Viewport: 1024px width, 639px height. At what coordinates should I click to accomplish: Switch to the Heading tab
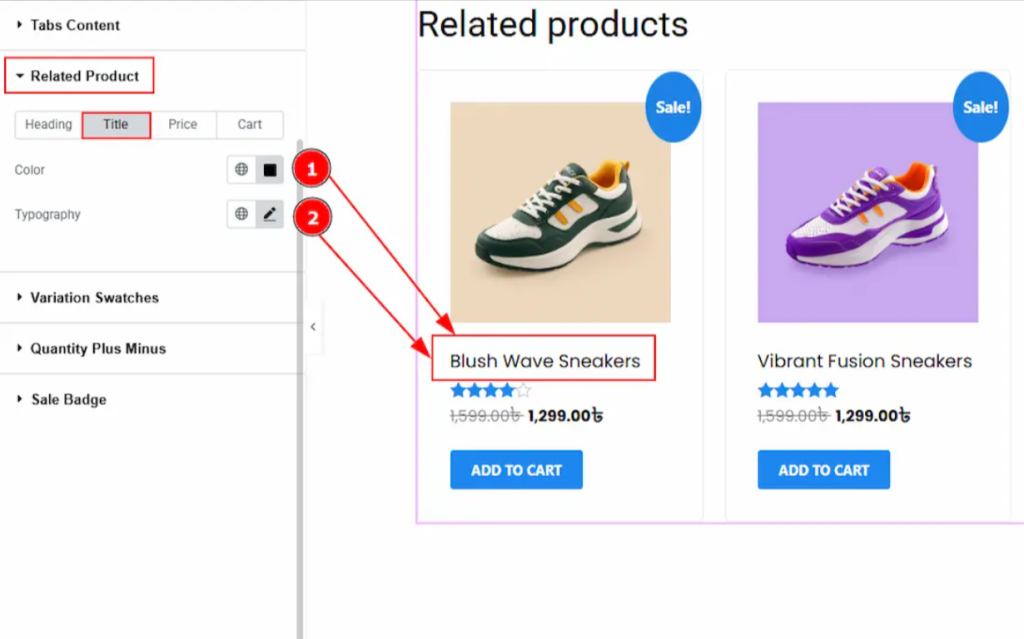[49, 125]
